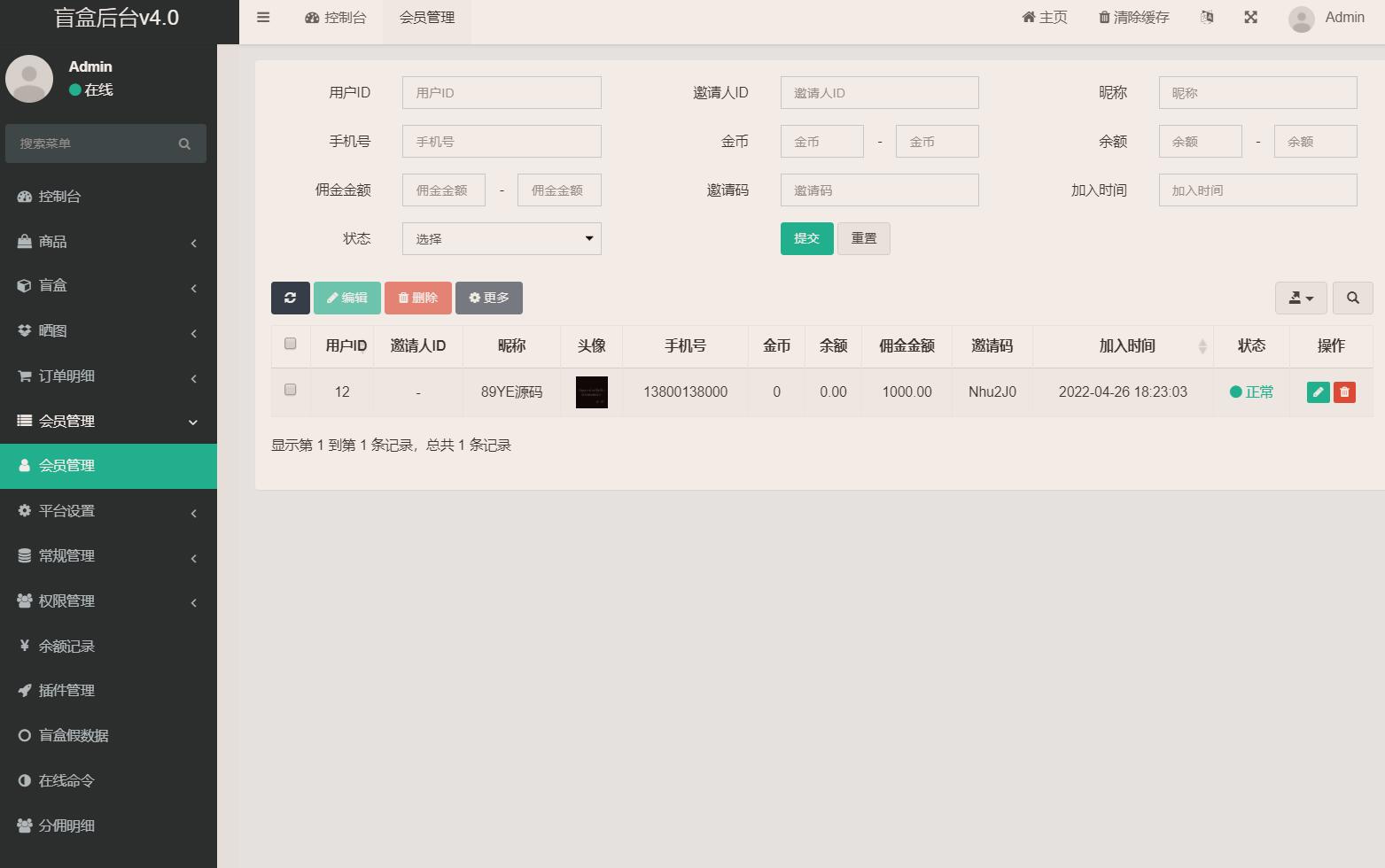Check the checkbox for user ID 12
The height and width of the screenshot is (868, 1385).
point(290,390)
